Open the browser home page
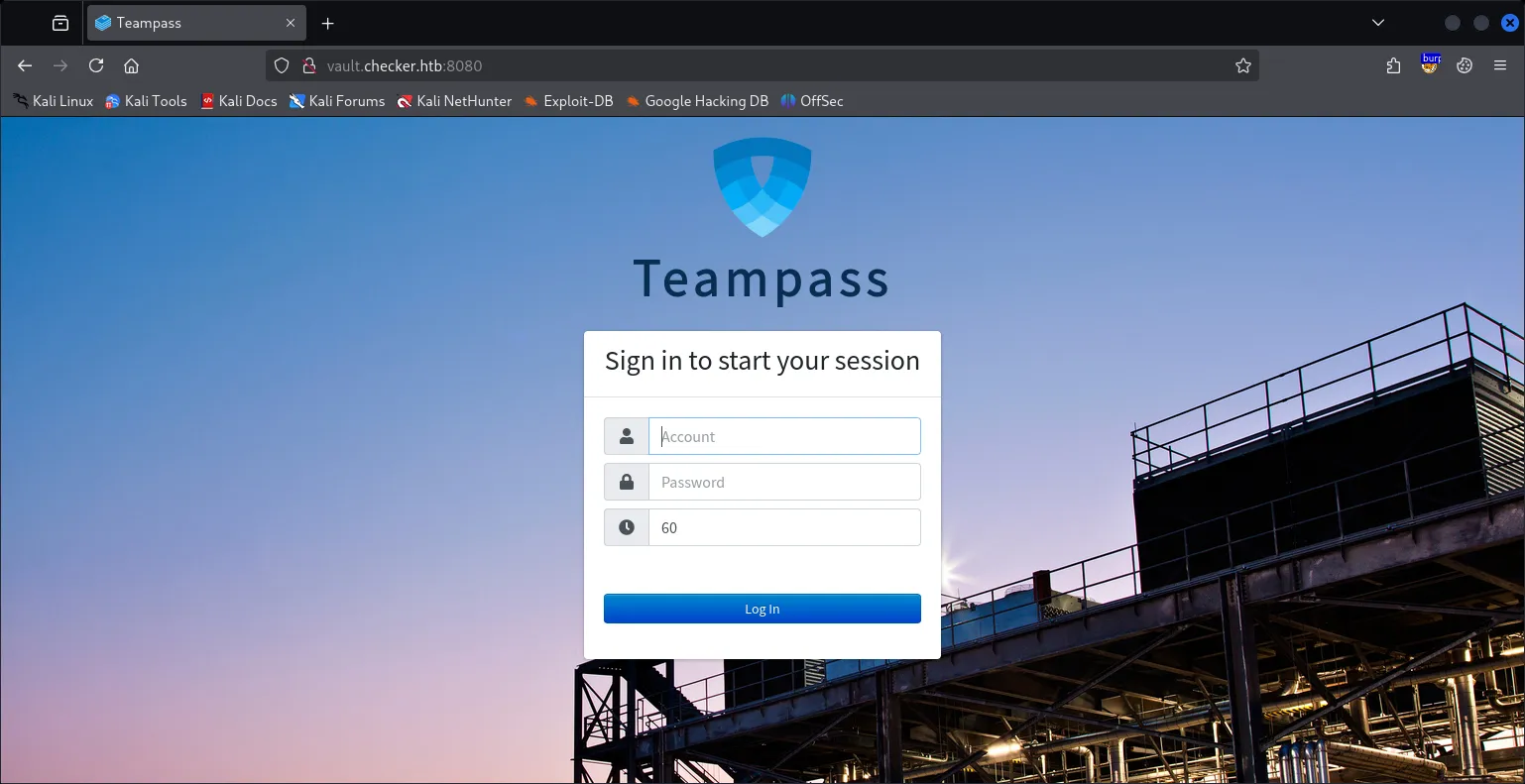The width and height of the screenshot is (1525, 784). click(x=131, y=65)
